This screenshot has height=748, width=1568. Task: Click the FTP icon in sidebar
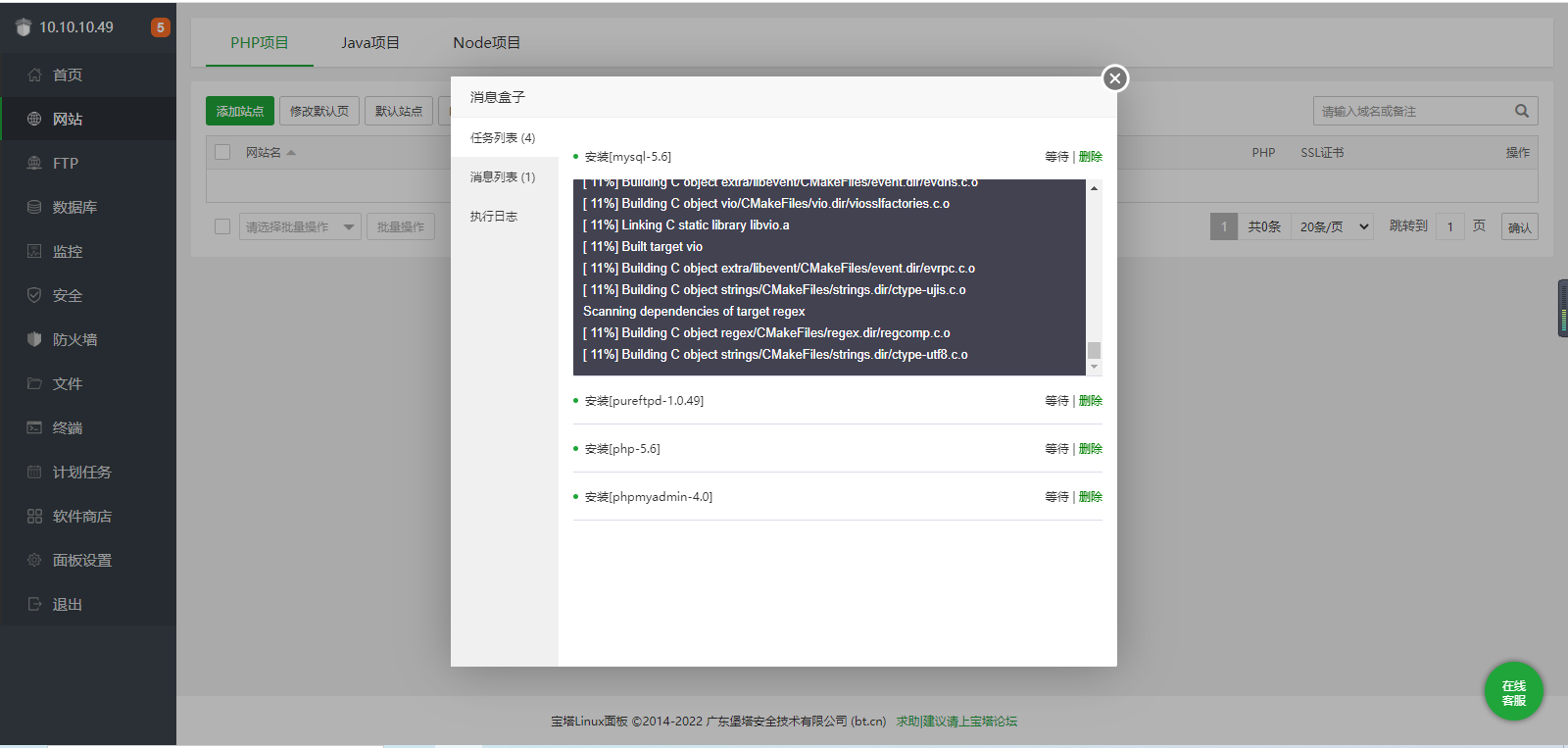click(x=34, y=164)
